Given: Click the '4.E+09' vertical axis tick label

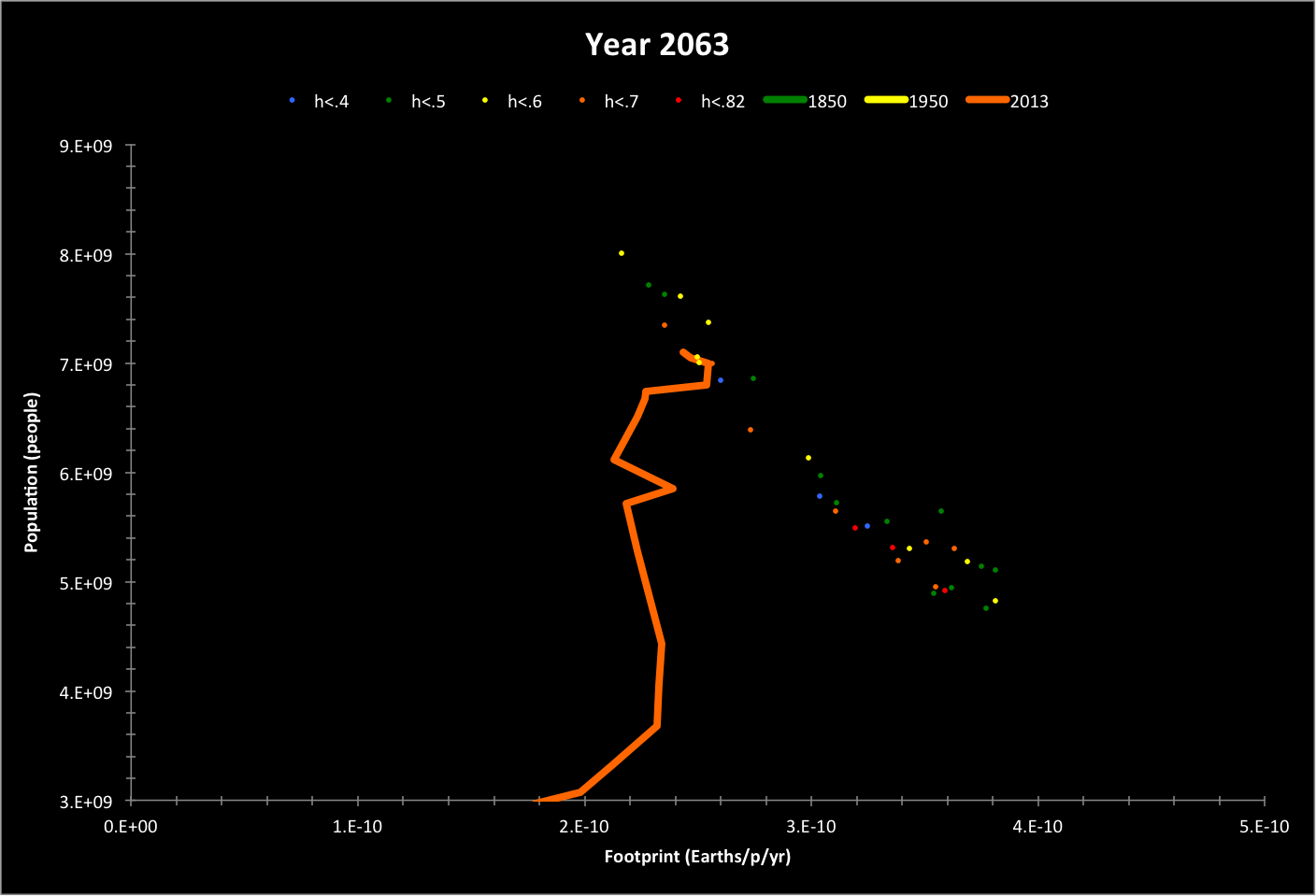Looking at the screenshot, I should pyautogui.click(x=86, y=692).
